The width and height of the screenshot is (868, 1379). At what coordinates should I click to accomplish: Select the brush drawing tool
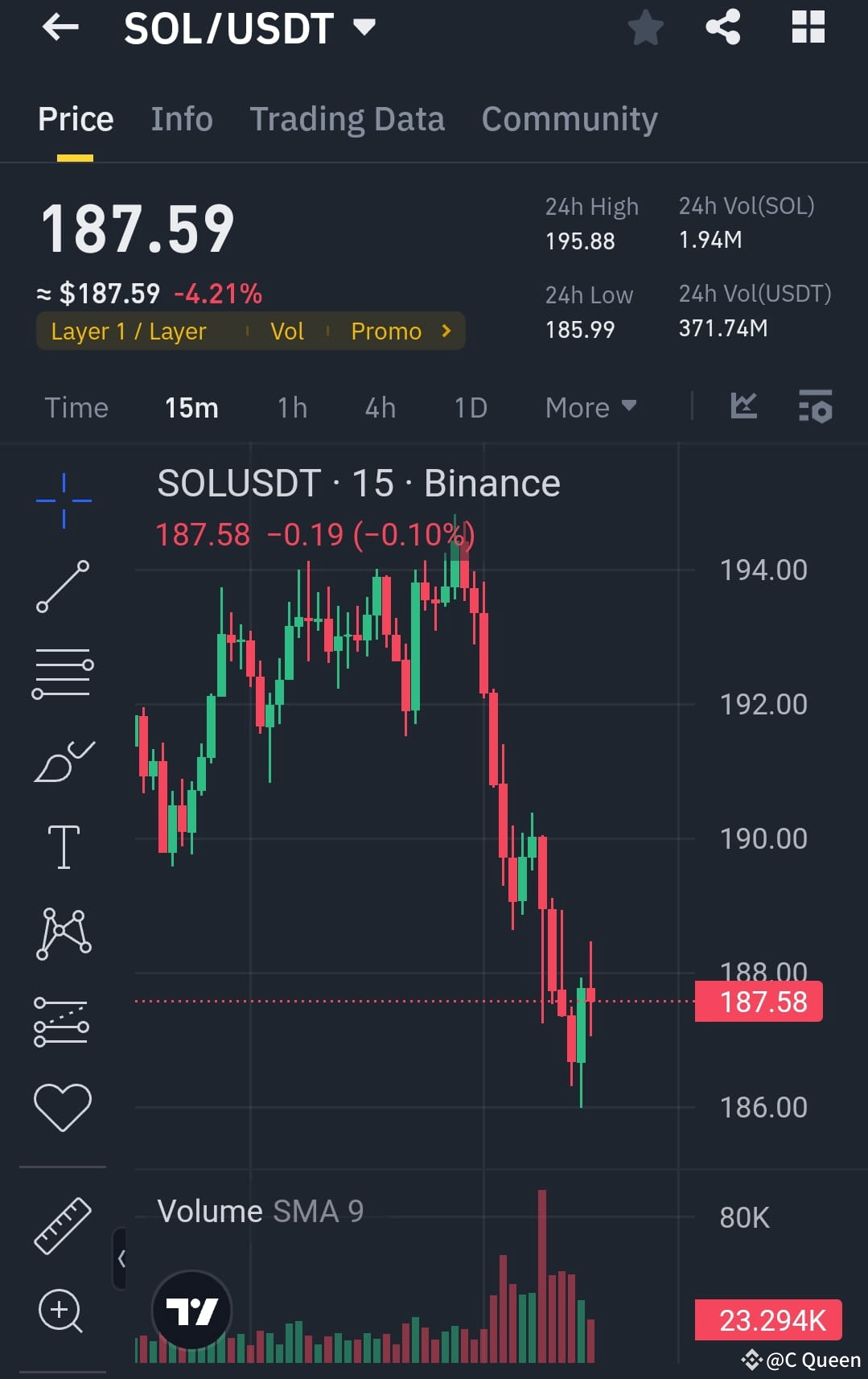(x=63, y=760)
